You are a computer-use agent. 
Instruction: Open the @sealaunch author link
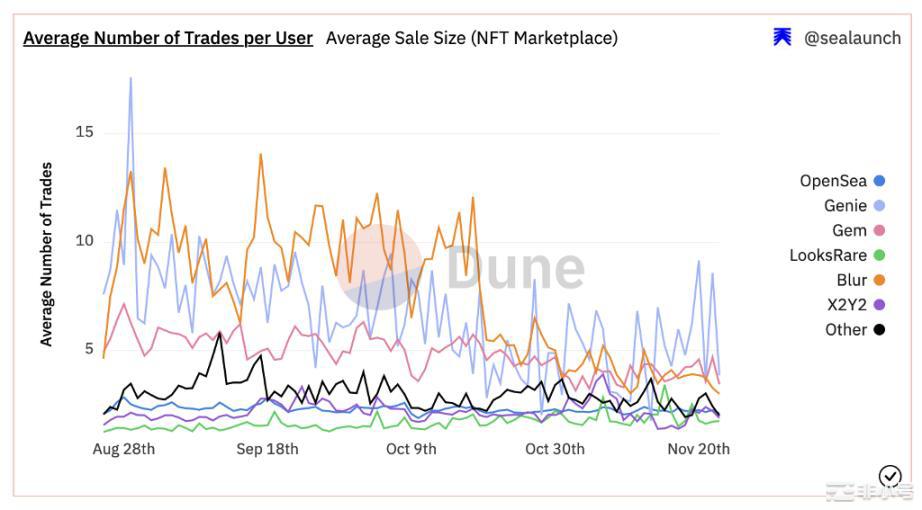tap(852, 38)
